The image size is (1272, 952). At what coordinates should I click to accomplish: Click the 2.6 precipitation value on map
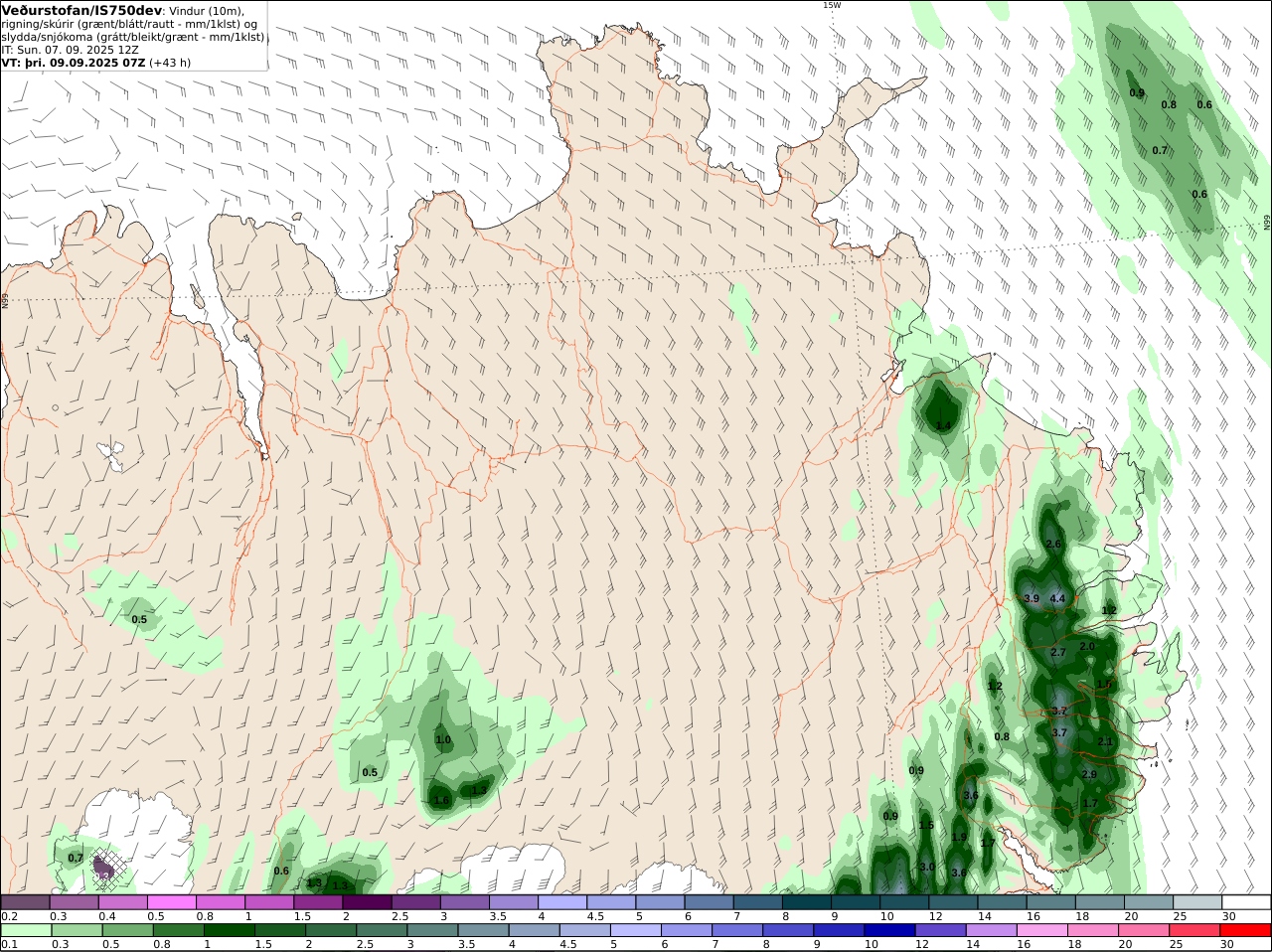pos(1053,545)
